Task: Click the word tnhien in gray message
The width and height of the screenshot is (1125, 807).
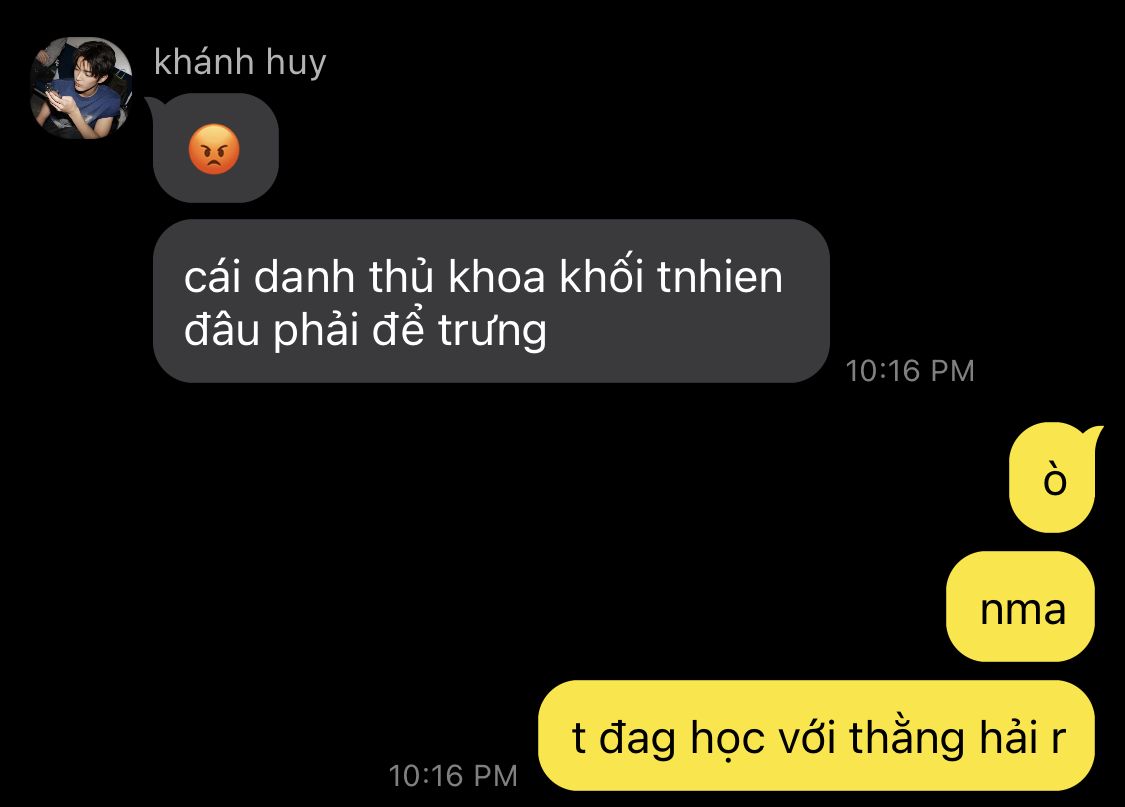Action: pyautogui.click(x=720, y=277)
